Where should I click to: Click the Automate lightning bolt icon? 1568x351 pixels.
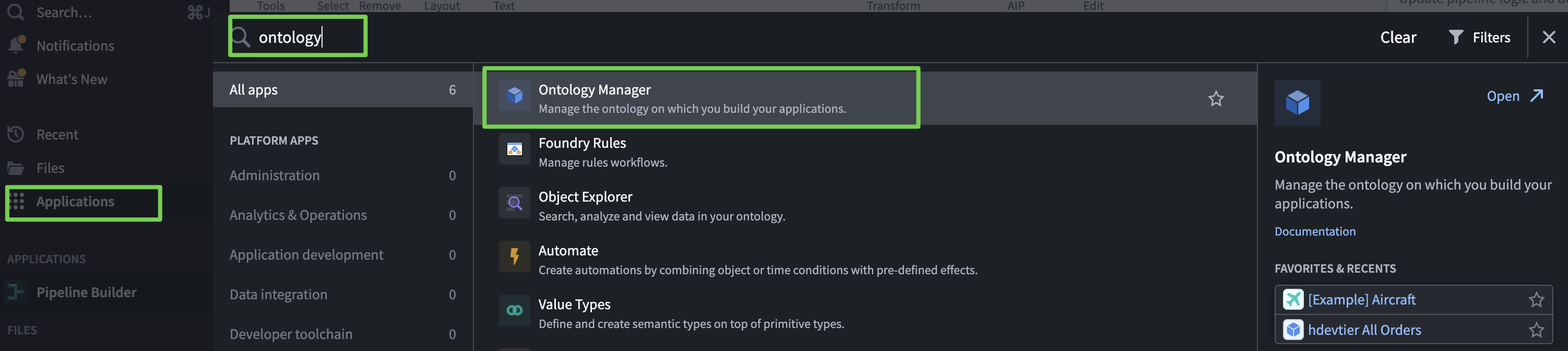pyautogui.click(x=514, y=256)
